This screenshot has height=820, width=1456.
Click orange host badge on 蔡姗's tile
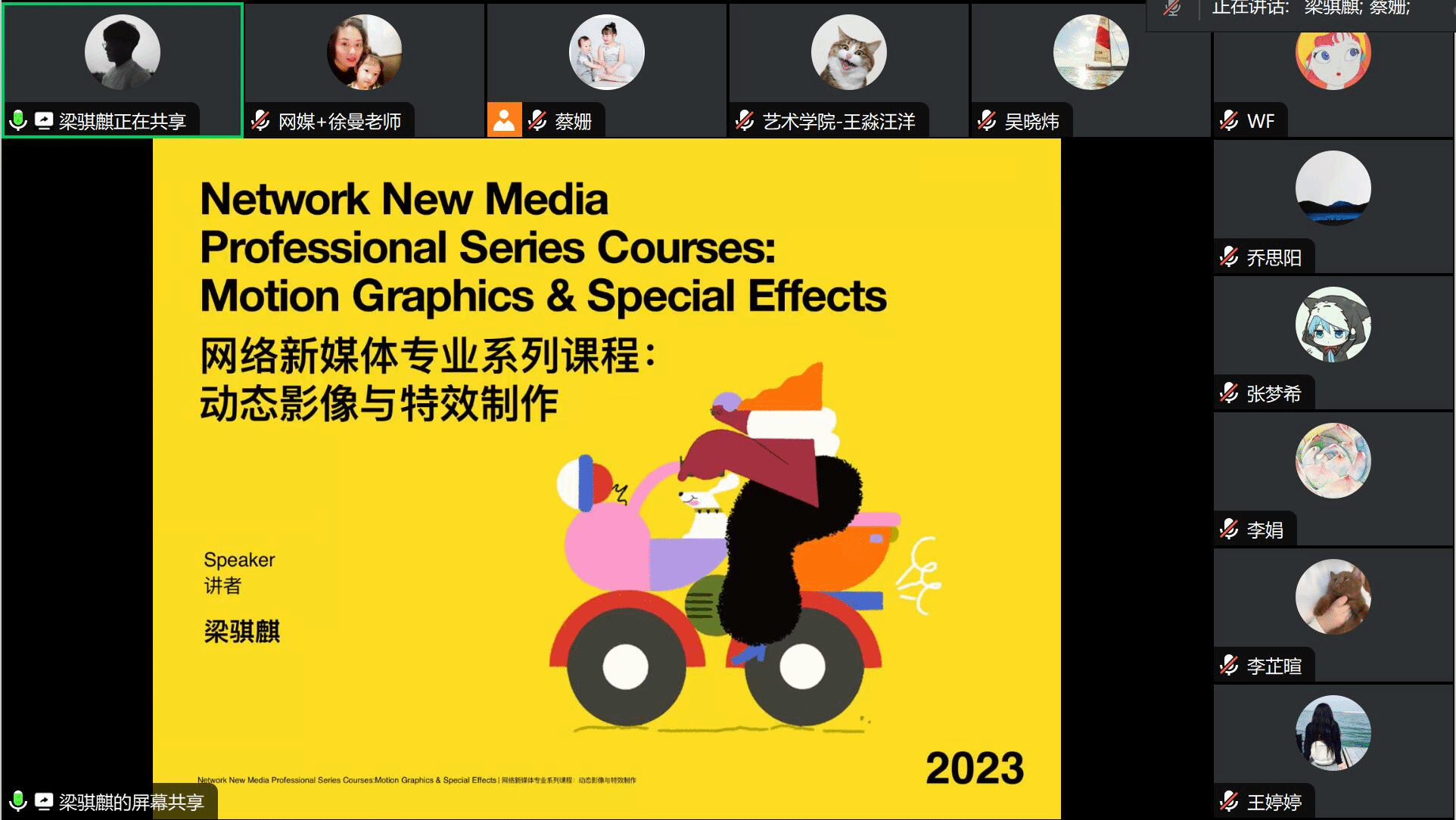[x=504, y=120]
